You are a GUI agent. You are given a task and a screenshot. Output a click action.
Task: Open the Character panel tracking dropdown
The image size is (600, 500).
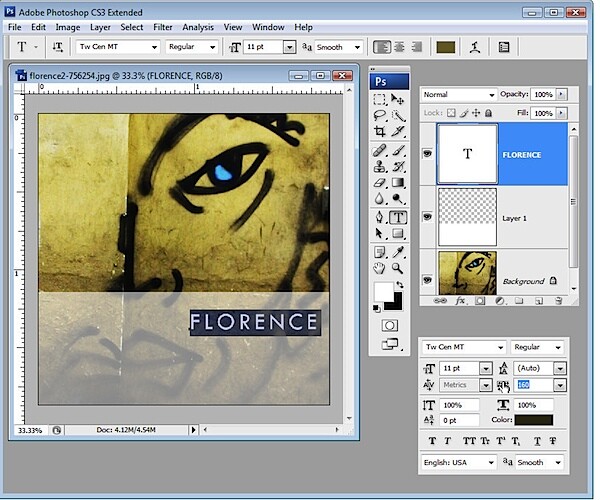point(559,385)
